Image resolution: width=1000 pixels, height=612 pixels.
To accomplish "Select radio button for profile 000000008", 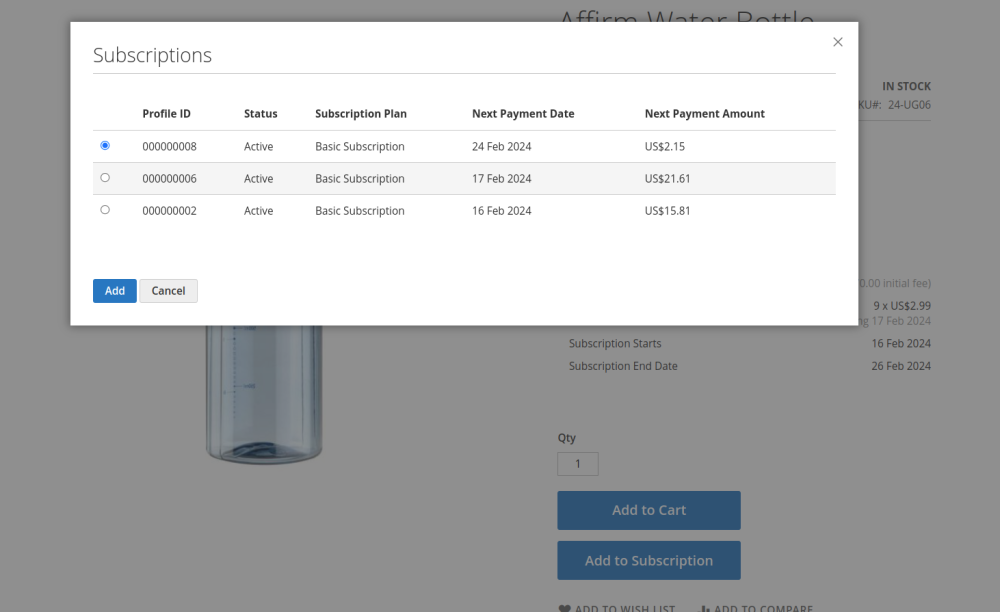I will (105, 145).
